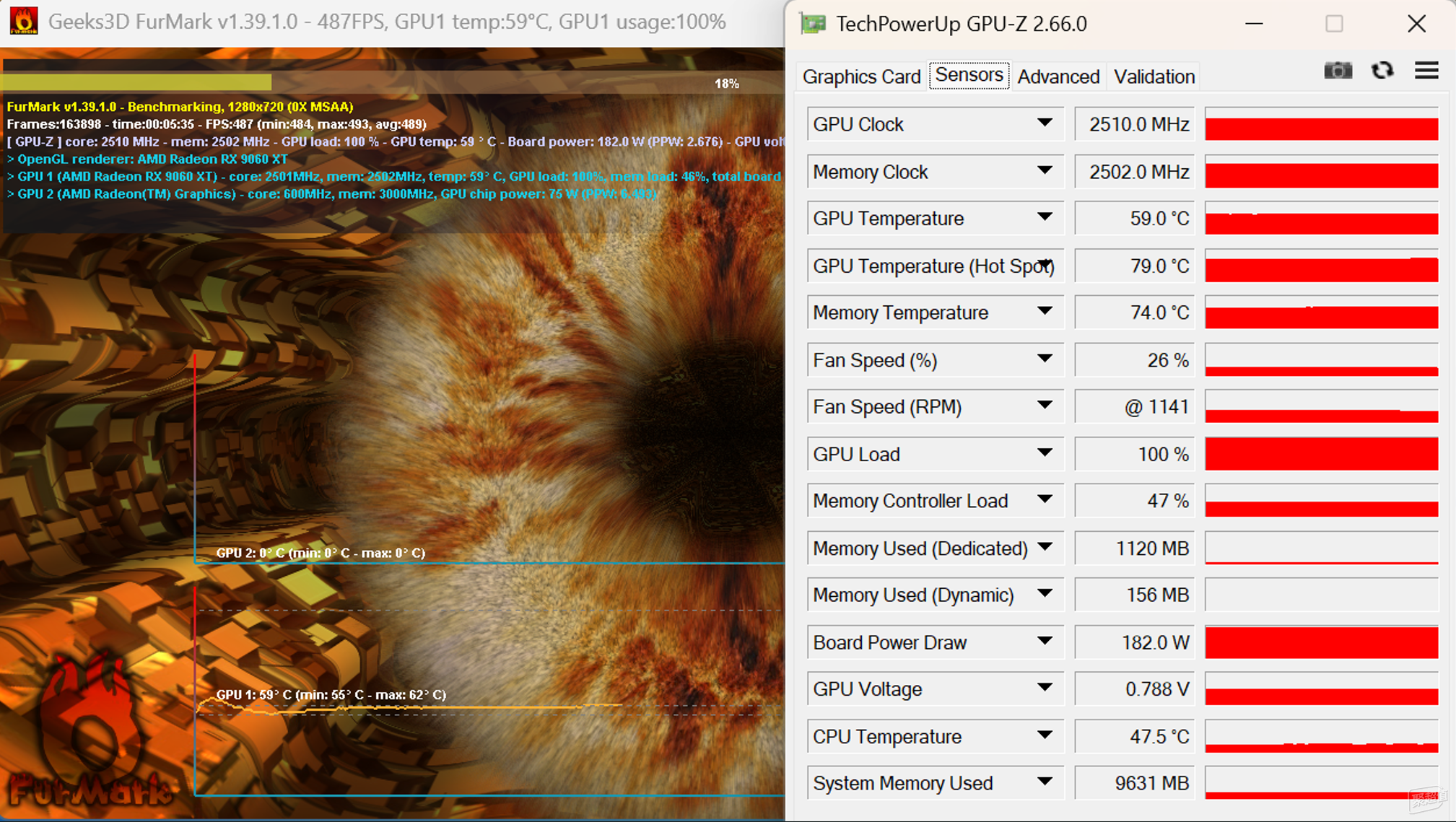This screenshot has width=1456, height=822.
Task: Click the FurMark app icon in title bar
Action: point(24,21)
